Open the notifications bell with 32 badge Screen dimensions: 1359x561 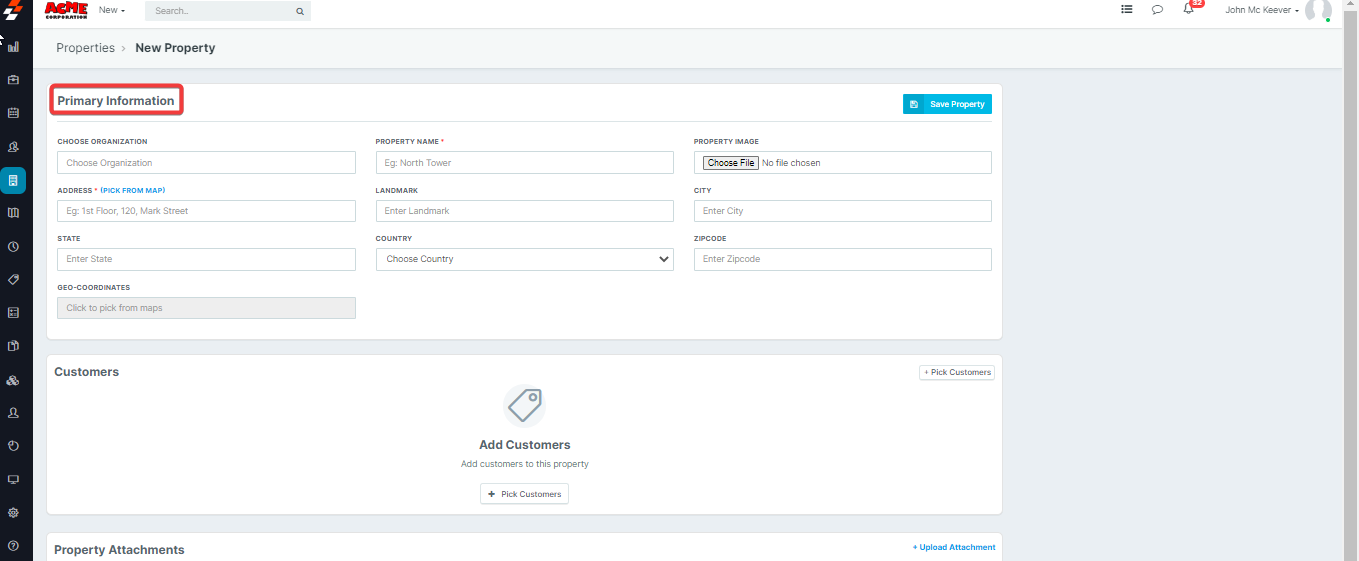[x=1188, y=10]
